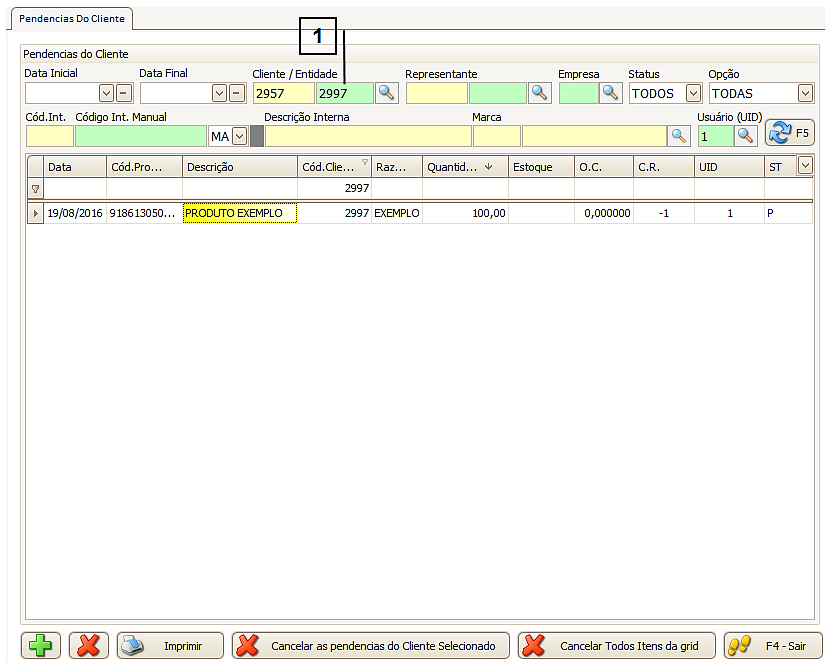Screen dimensions: 831x665
Task: Click Cancelar Todos Itens da grid
Action: 616,646
